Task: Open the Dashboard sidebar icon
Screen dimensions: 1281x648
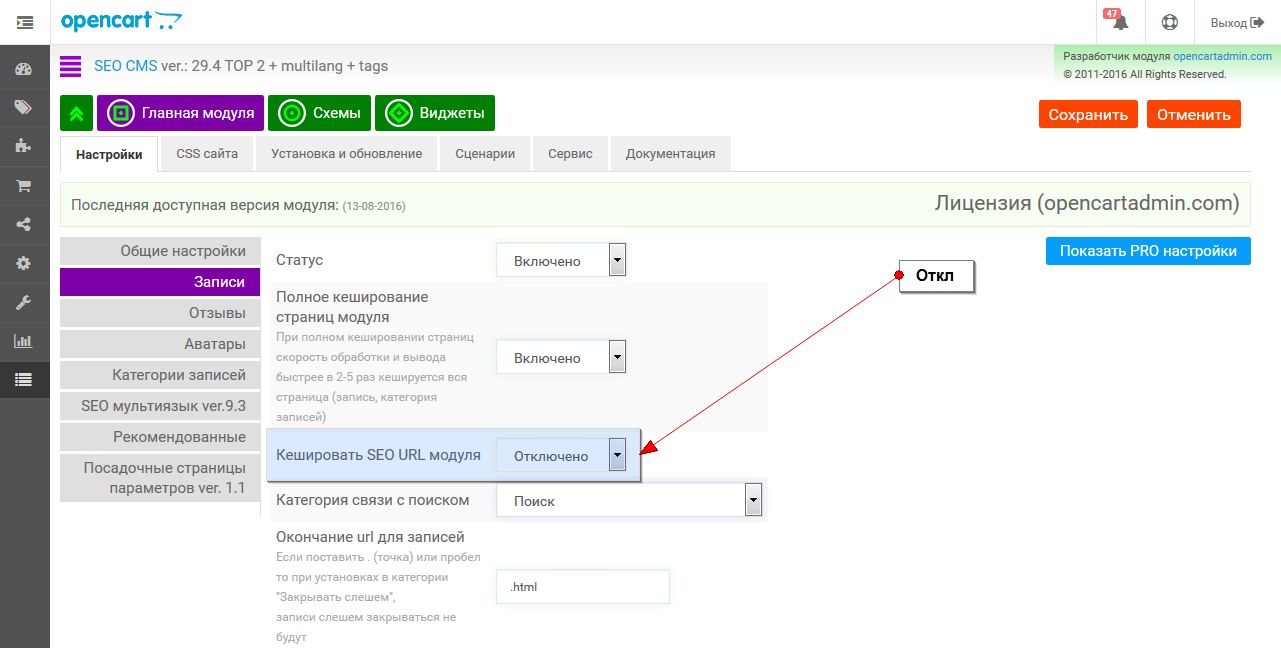Action: pos(24,70)
